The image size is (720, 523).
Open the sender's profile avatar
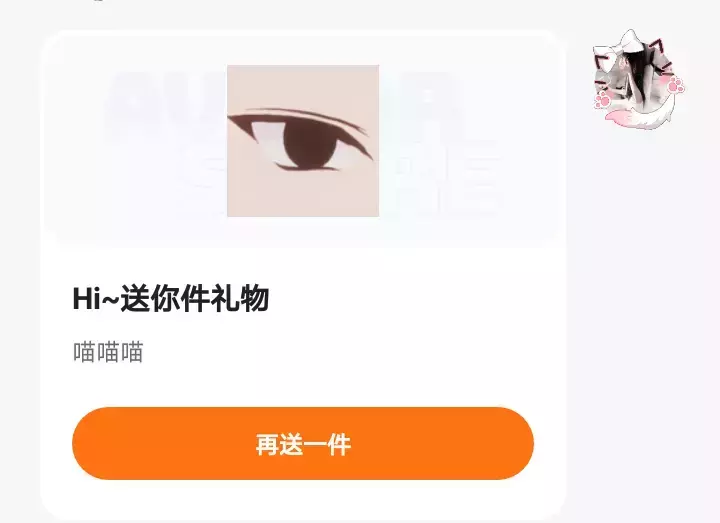[x=637, y=80]
